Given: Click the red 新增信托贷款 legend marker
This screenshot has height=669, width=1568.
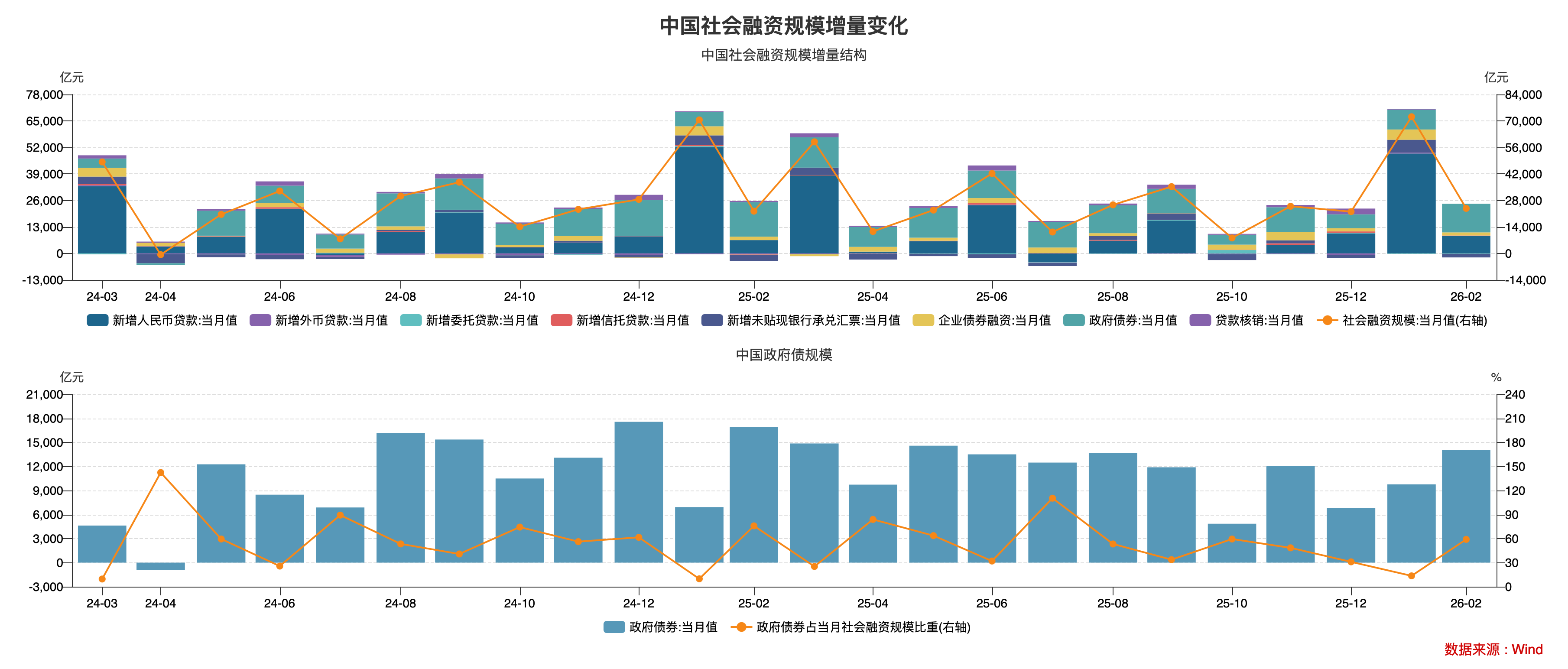Looking at the screenshot, I should (561, 320).
